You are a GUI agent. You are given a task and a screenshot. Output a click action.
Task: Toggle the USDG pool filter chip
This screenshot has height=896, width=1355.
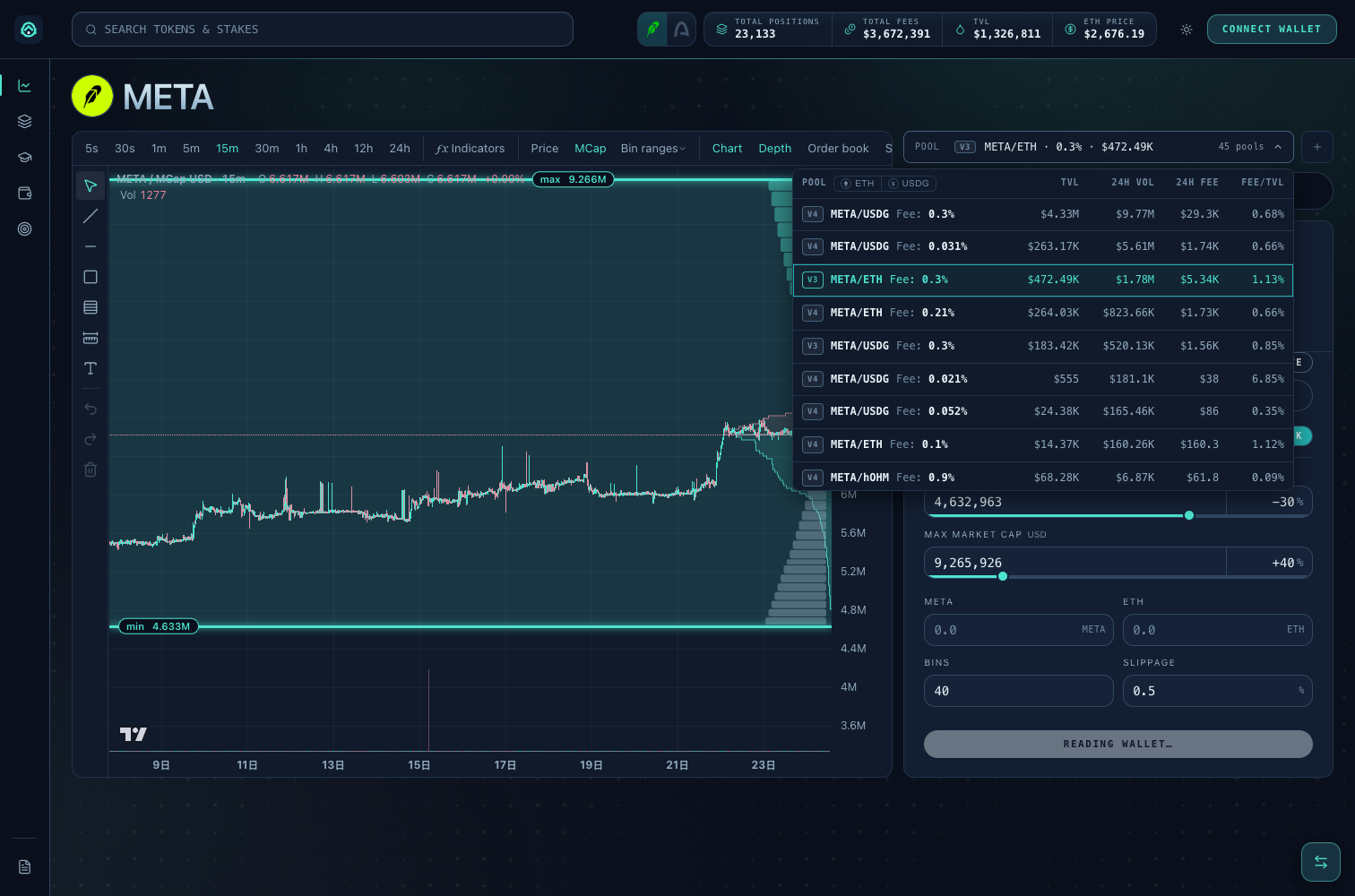coord(910,183)
